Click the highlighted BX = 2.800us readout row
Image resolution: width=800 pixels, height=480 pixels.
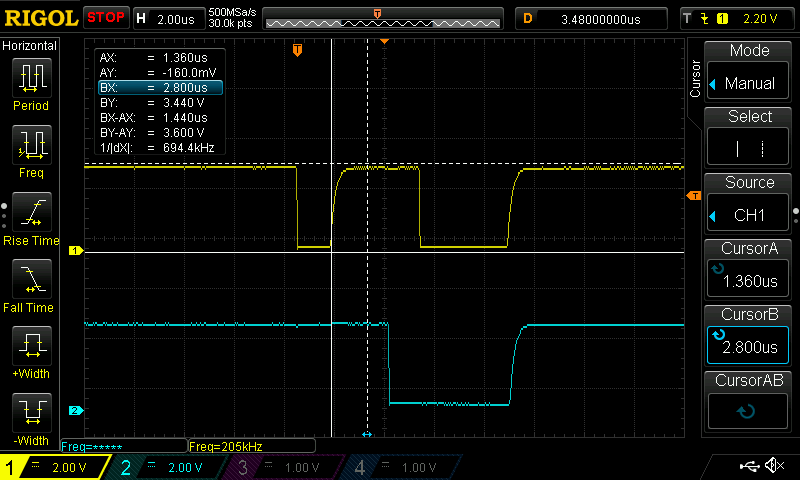(x=160, y=88)
